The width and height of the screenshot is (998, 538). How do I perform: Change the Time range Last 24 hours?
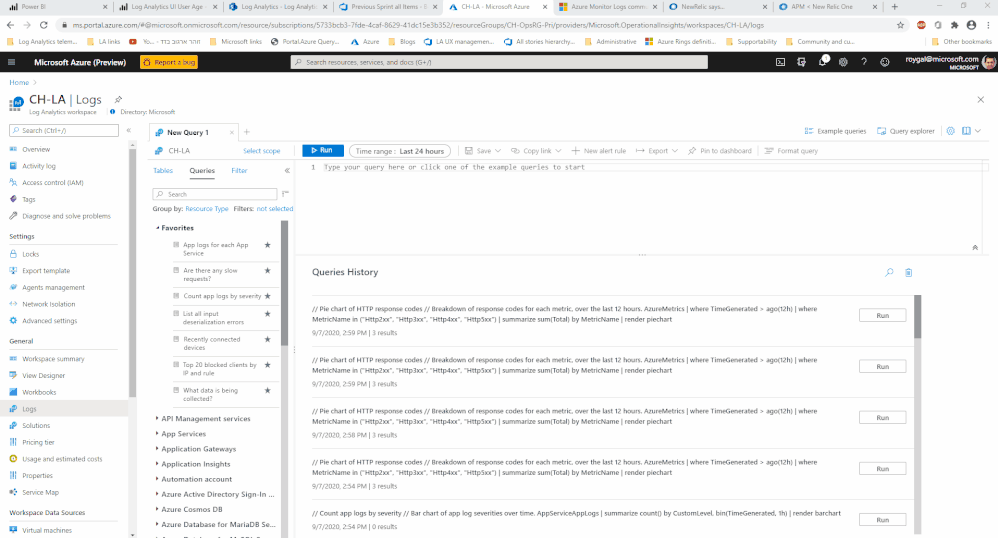coord(400,151)
